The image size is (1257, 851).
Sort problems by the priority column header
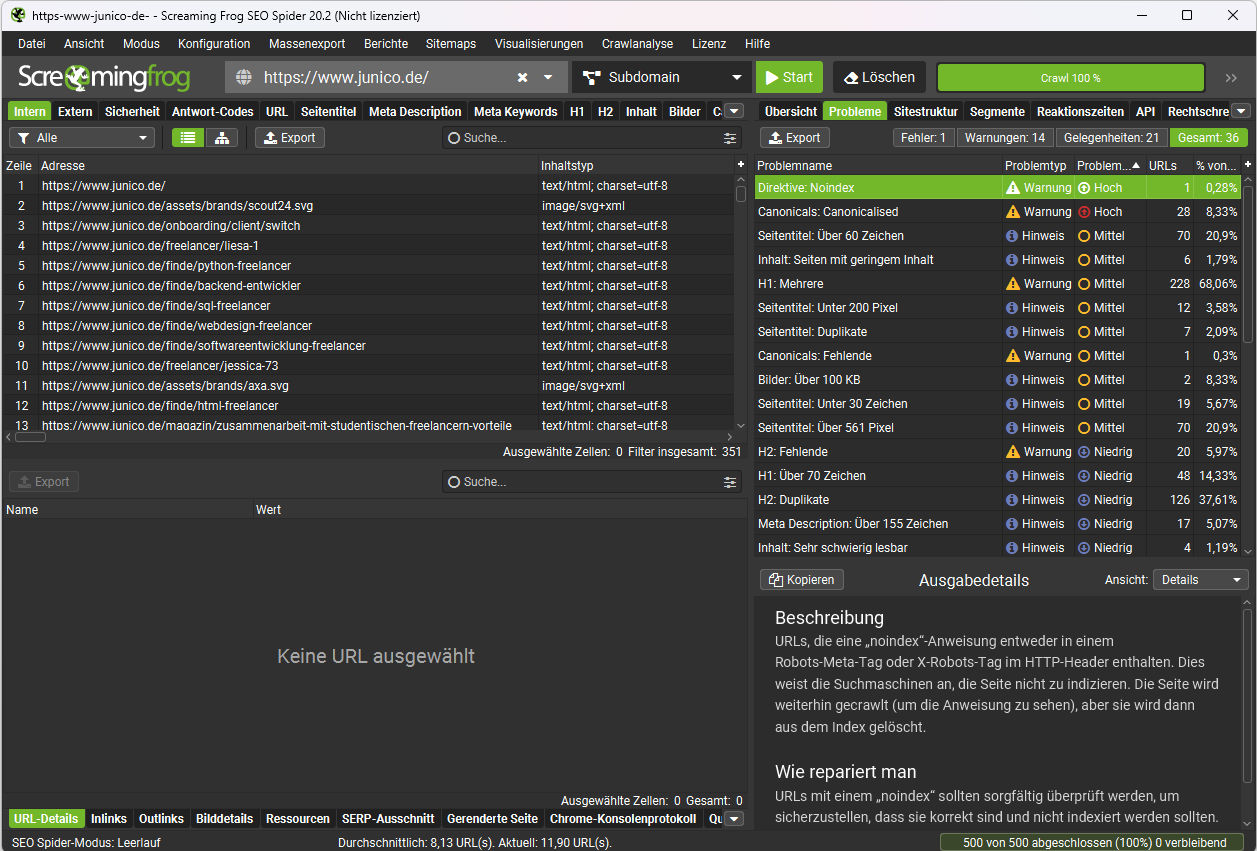tap(1109, 165)
